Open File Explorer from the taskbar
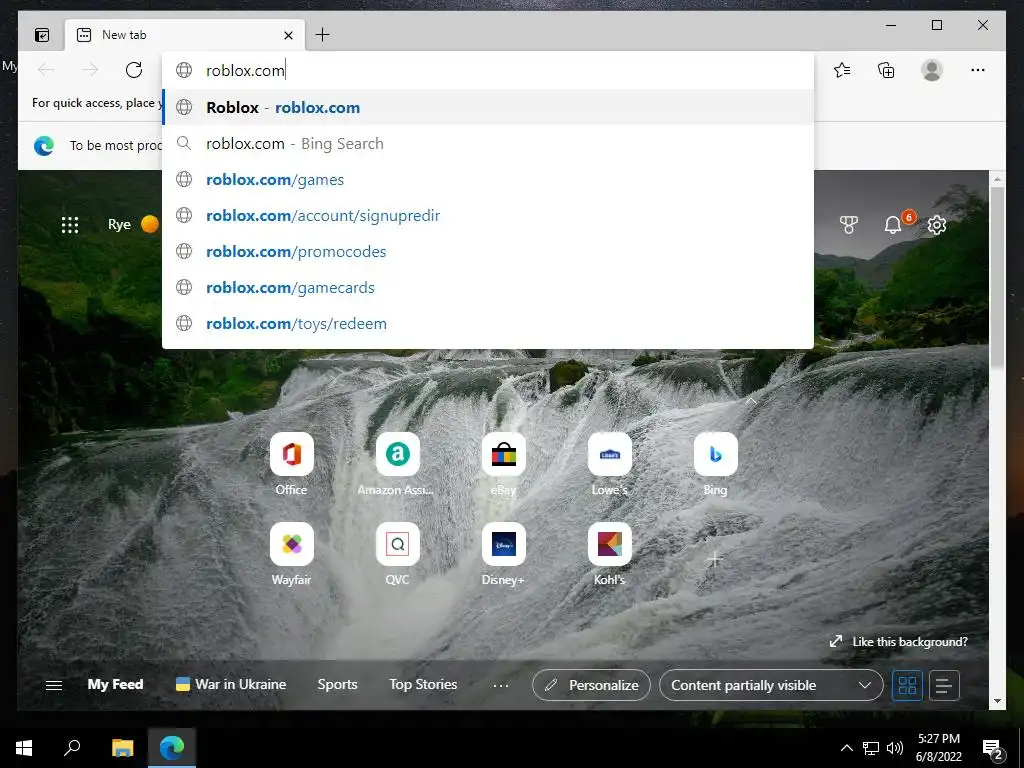1024x768 pixels. tap(123, 748)
